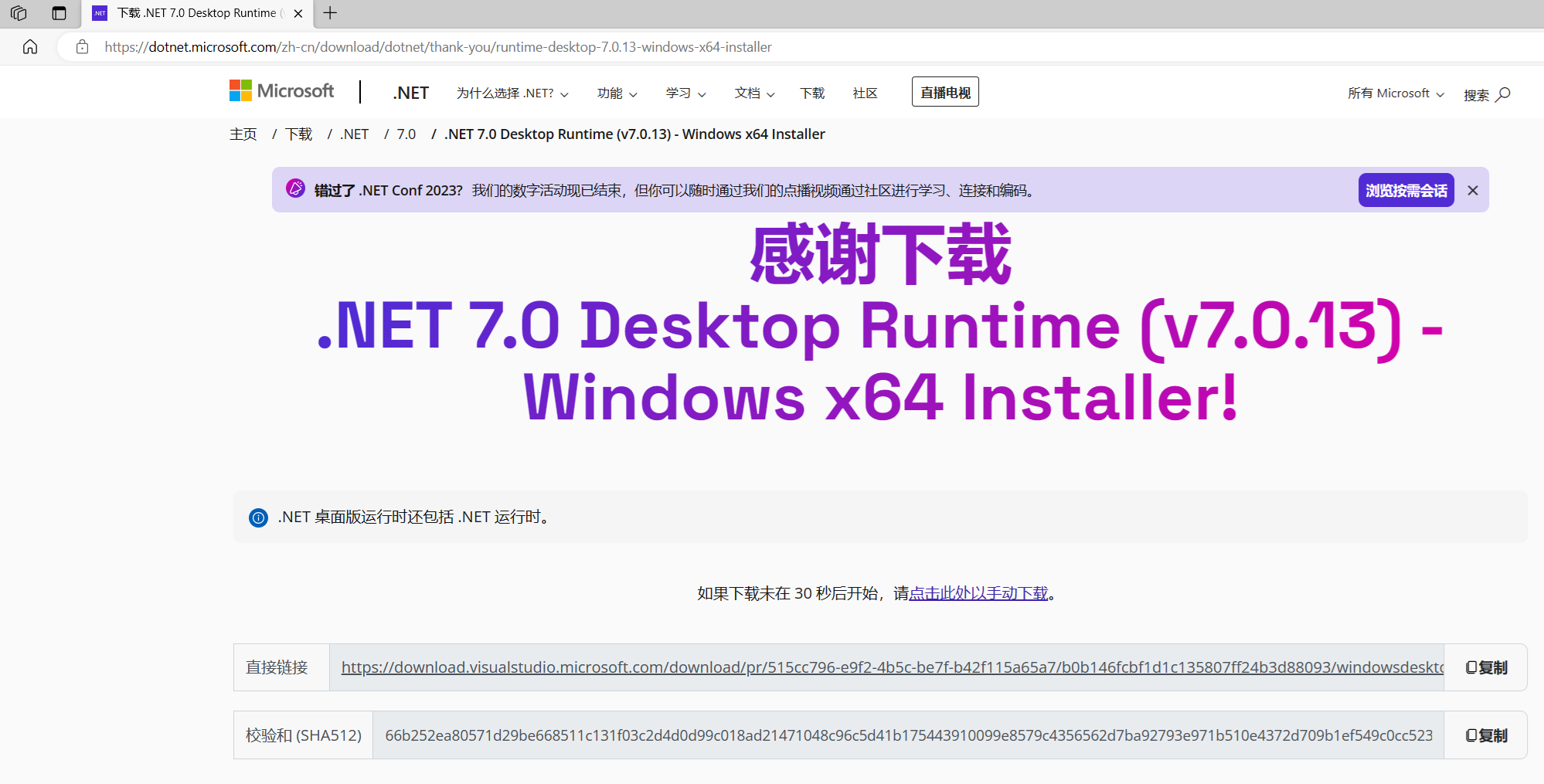
Task: Click the 直播电视 button
Action: coord(945,92)
